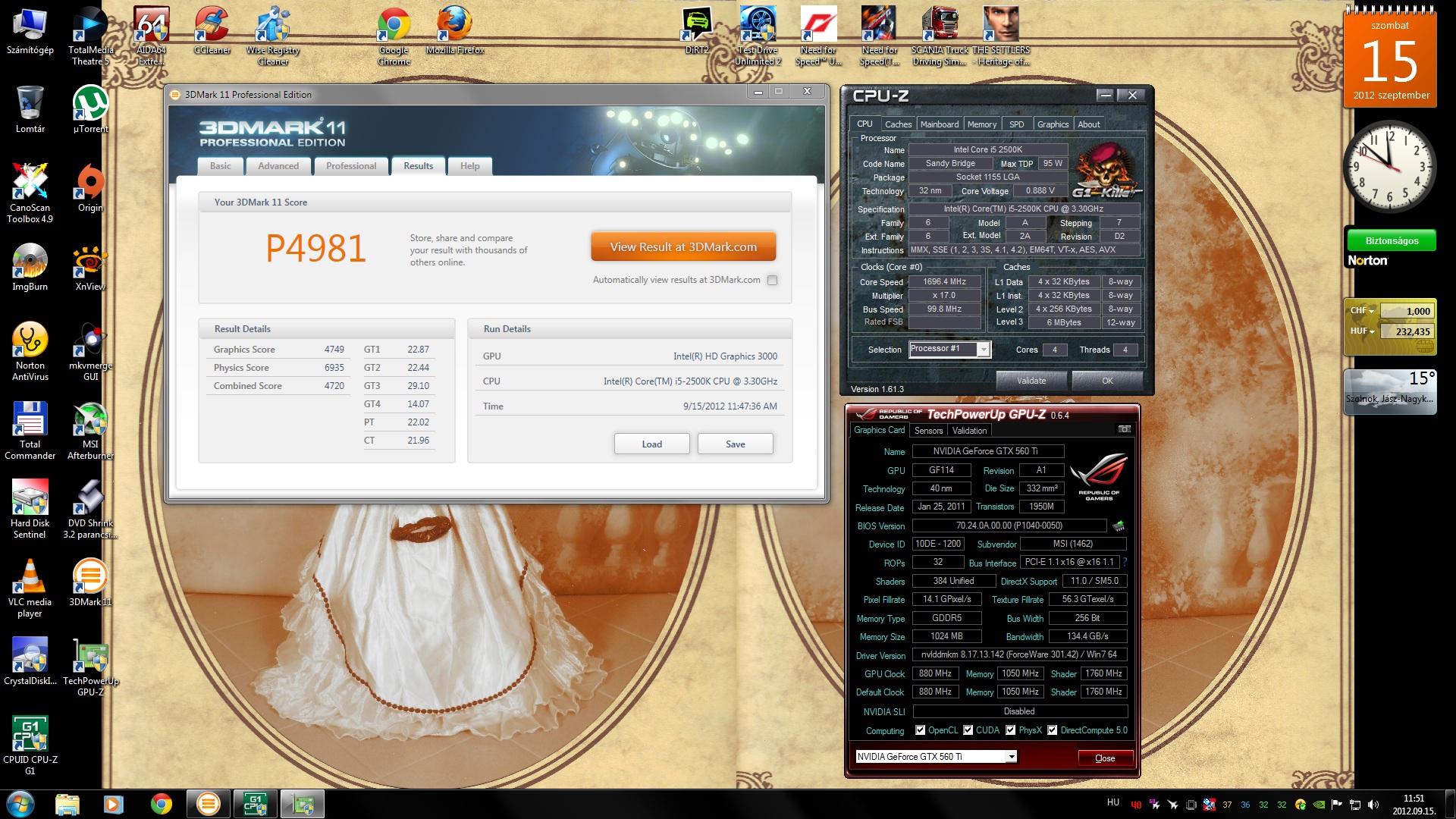Launch Origin desktop shortcut
The height and width of the screenshot is (819, 1456).
click(90, 190)
